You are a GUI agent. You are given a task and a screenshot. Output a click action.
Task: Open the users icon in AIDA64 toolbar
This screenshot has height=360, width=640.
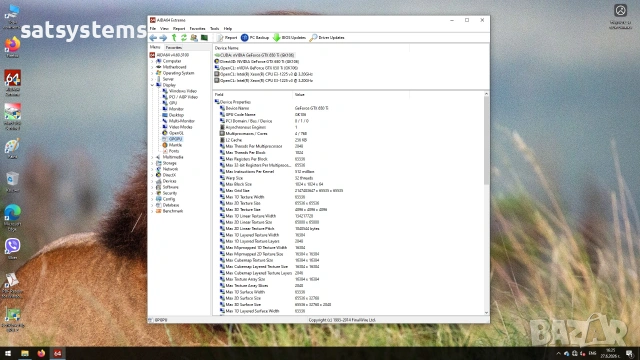[194, 38]
